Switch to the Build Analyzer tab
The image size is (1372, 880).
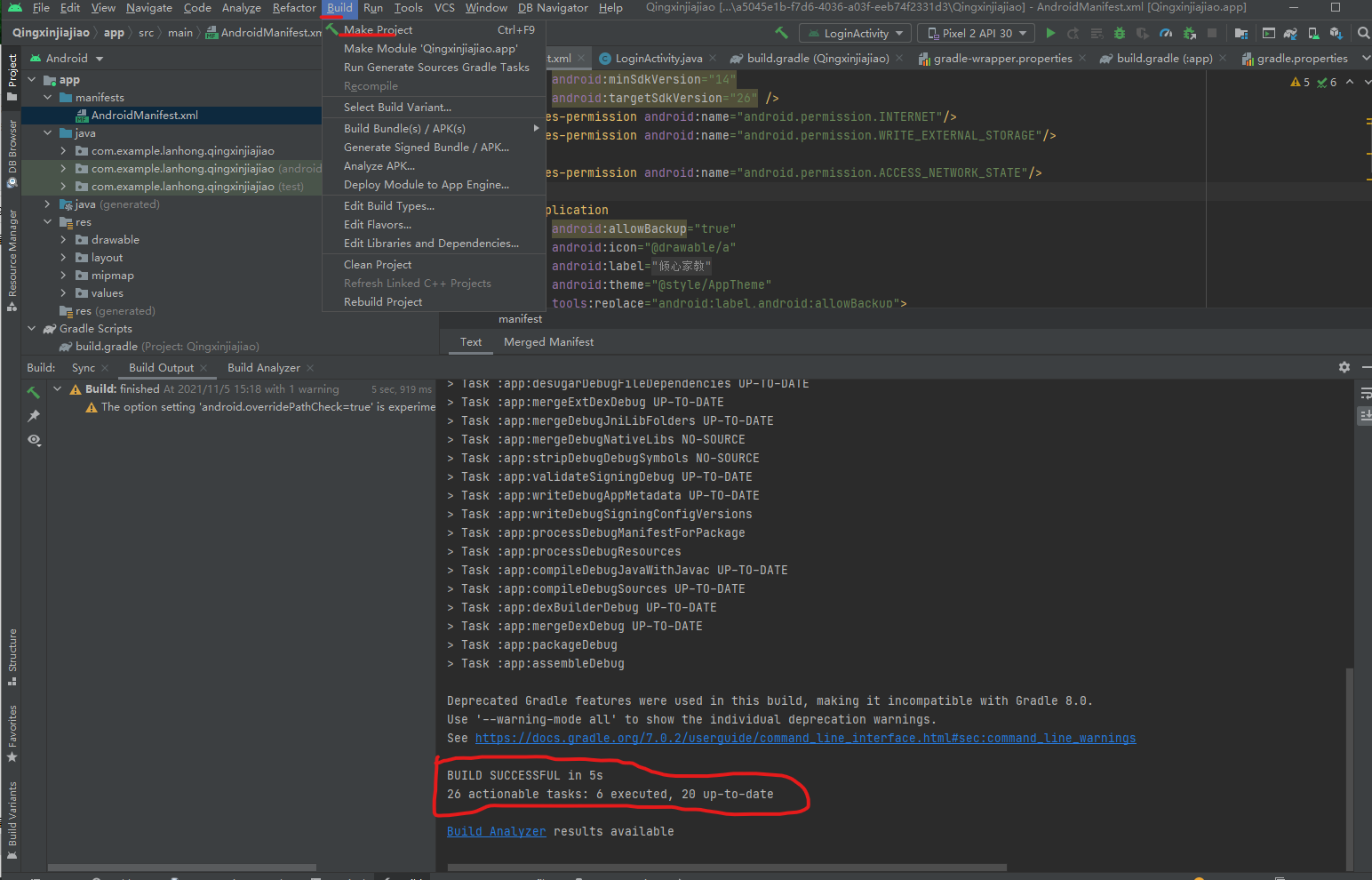pyautogui.click(x=264, y=368)
